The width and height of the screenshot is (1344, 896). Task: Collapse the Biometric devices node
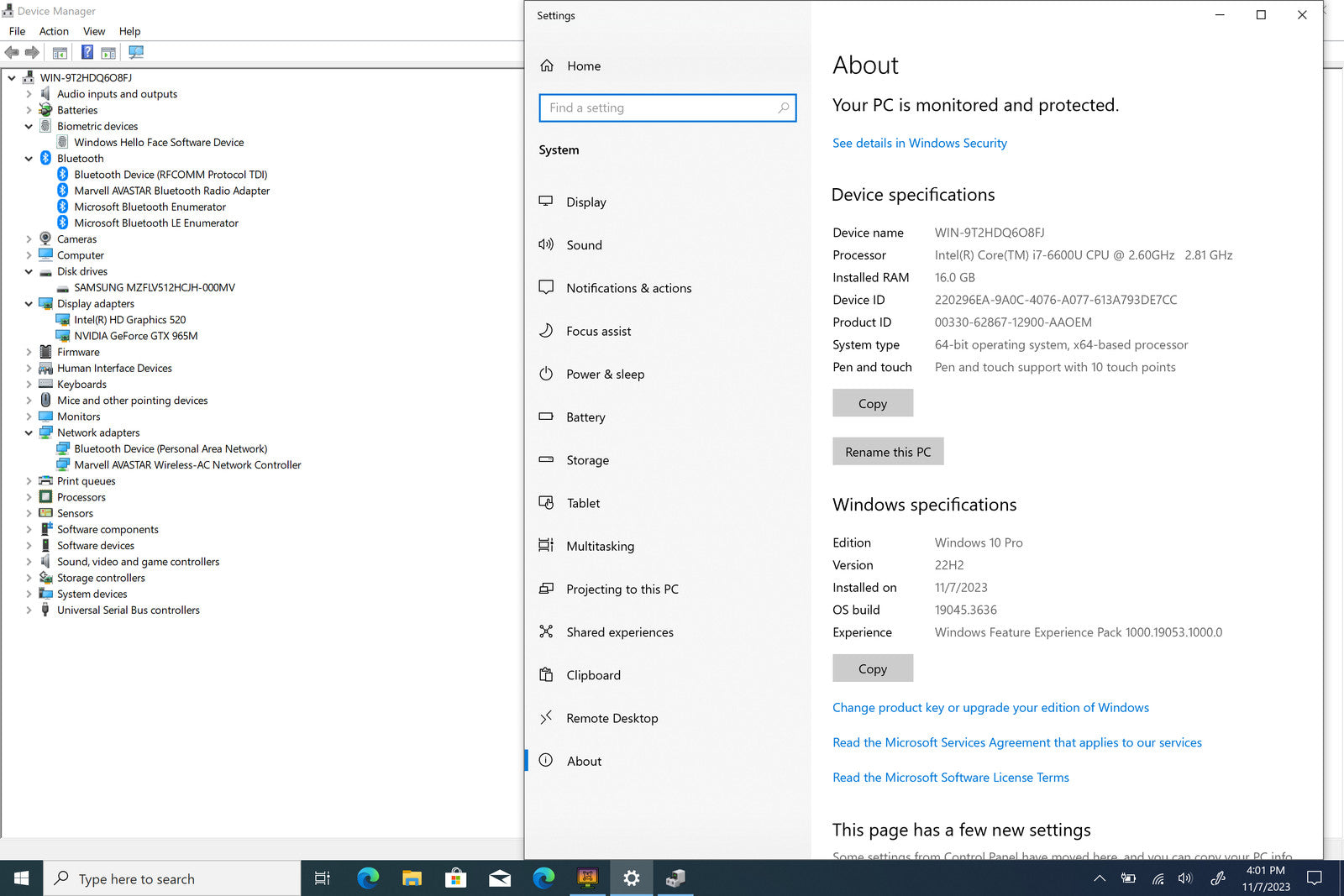point(29,127)
